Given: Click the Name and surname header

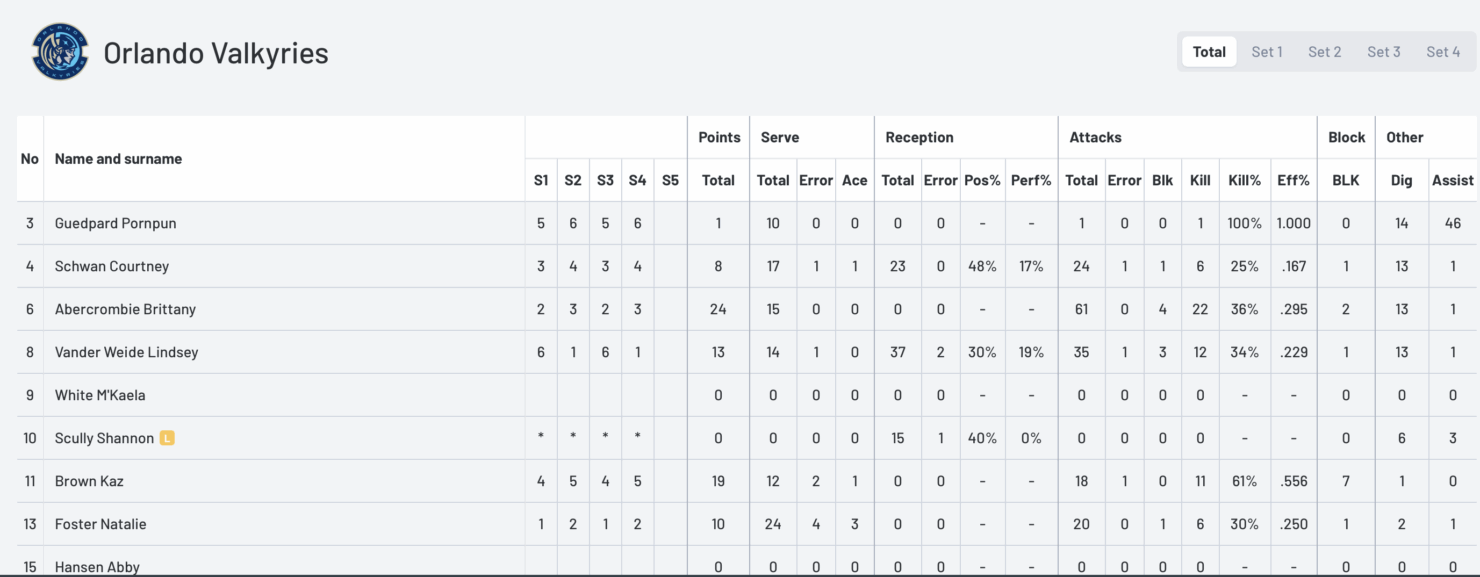Looking at the screenshot, I should [118, 159].
